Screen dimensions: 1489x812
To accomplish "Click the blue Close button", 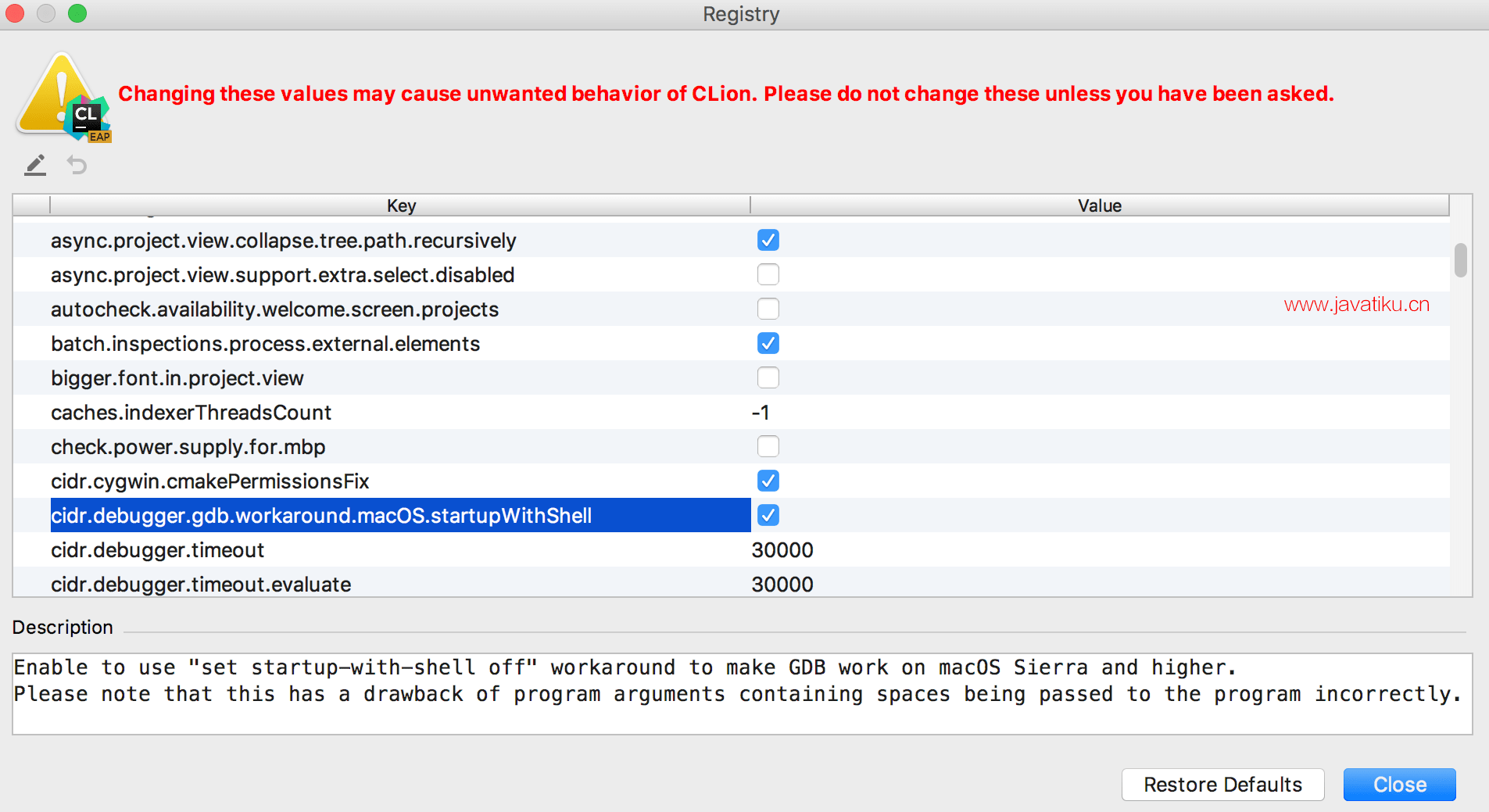I will point(1399,785).
